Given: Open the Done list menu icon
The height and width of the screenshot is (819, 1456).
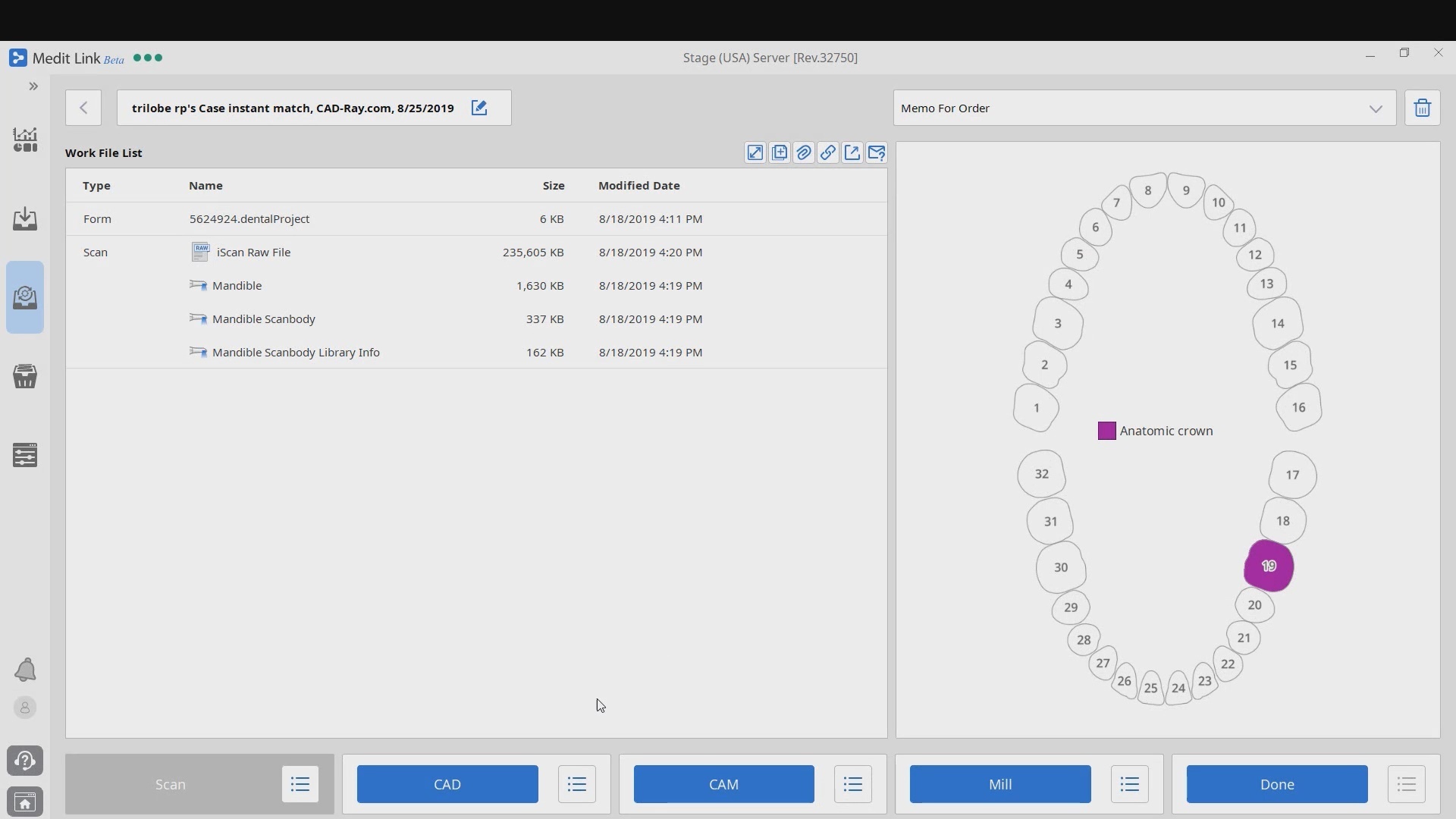Looking at the screenshot, I should (1406, 784).
